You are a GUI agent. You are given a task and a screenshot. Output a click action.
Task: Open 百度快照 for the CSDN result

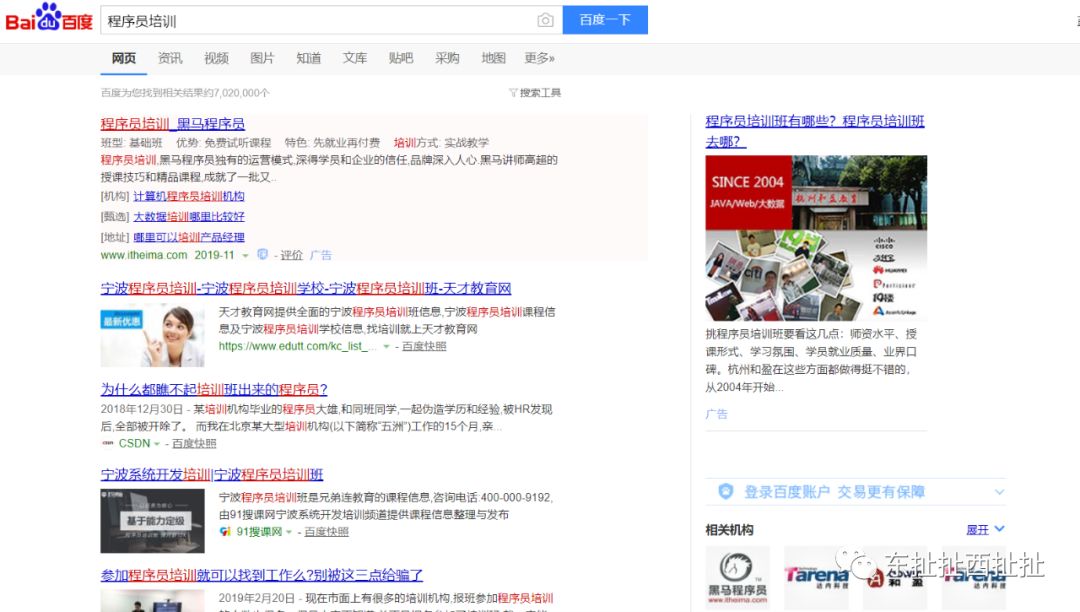click(x=194, y=444)
